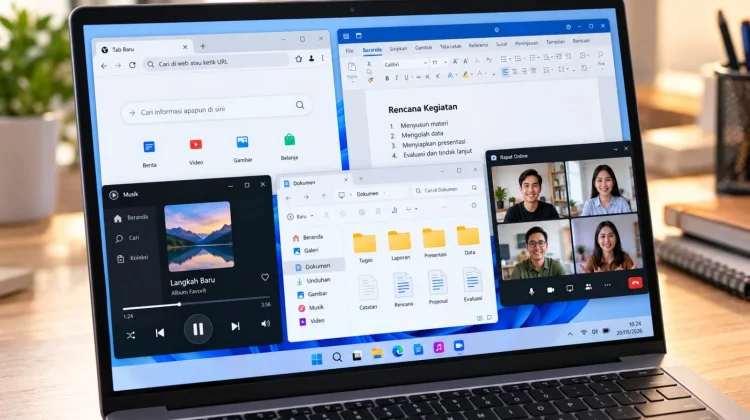The width and height of the screenshot is (750, 420).
Task: Switch to the Sisipkan ribbon tab
Action: click(x=398, y=48)
